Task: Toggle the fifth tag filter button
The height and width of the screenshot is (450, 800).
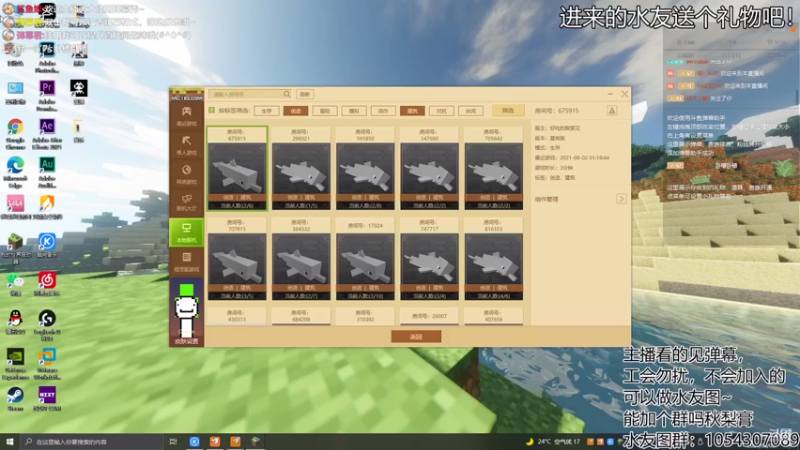Action: [x=383, y=111]
